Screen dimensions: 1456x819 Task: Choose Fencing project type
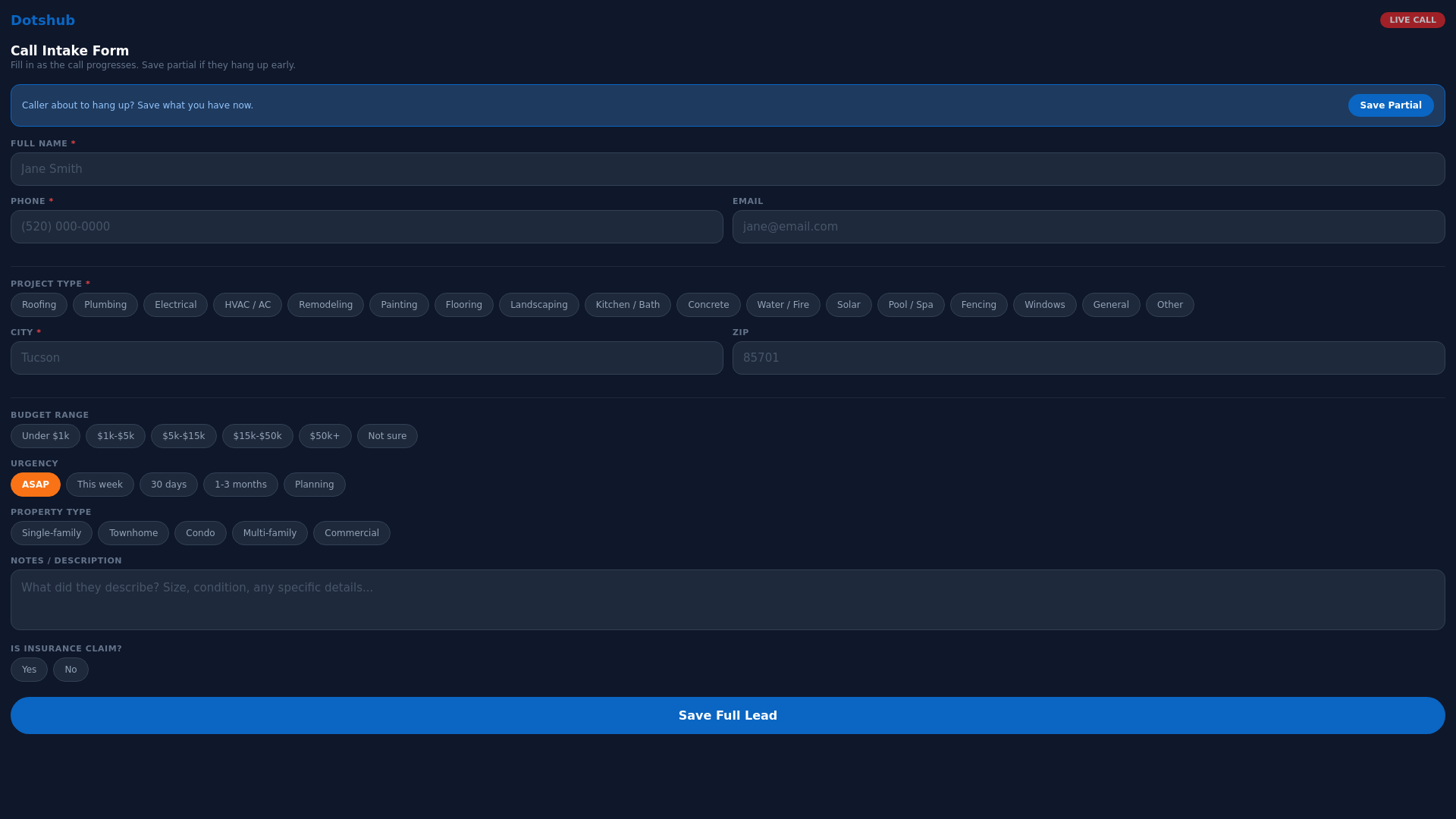(x=978, y=305)
